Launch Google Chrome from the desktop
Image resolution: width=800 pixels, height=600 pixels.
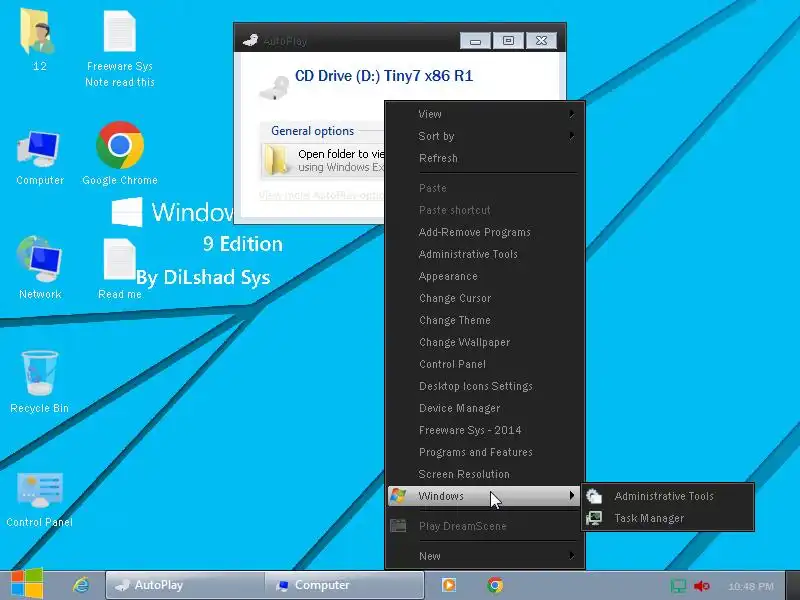pos(120,153)
